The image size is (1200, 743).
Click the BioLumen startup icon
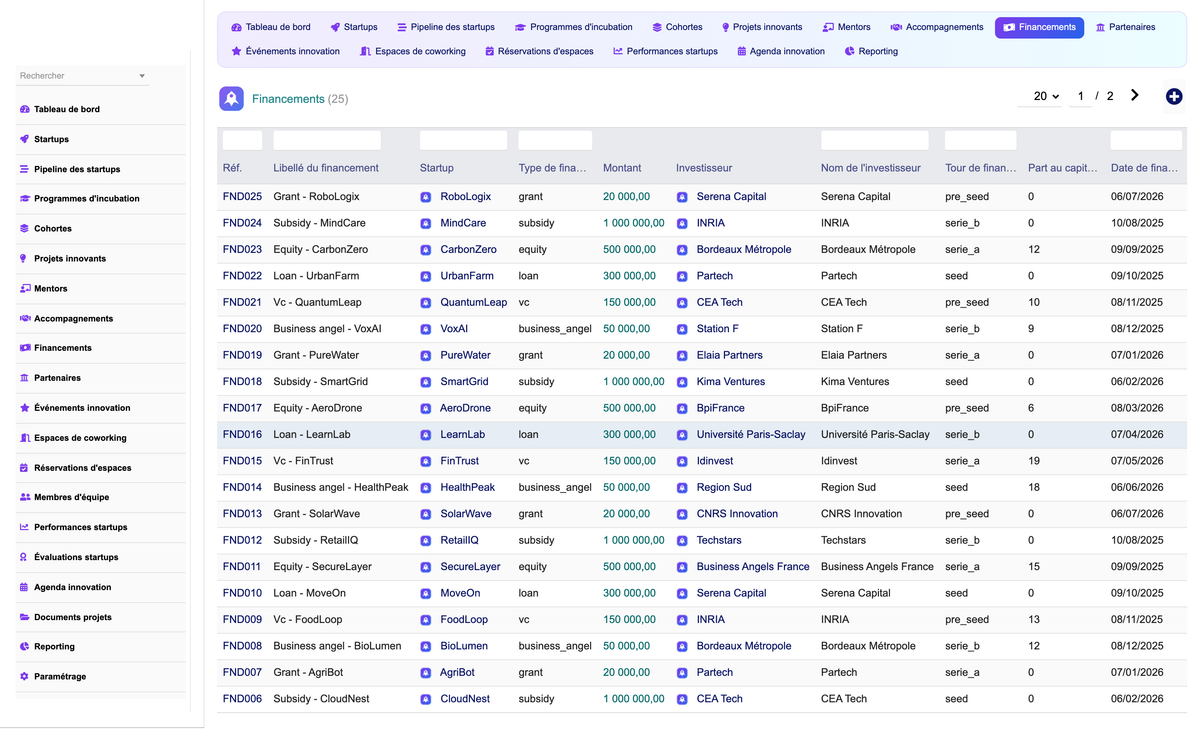[426, 647]
